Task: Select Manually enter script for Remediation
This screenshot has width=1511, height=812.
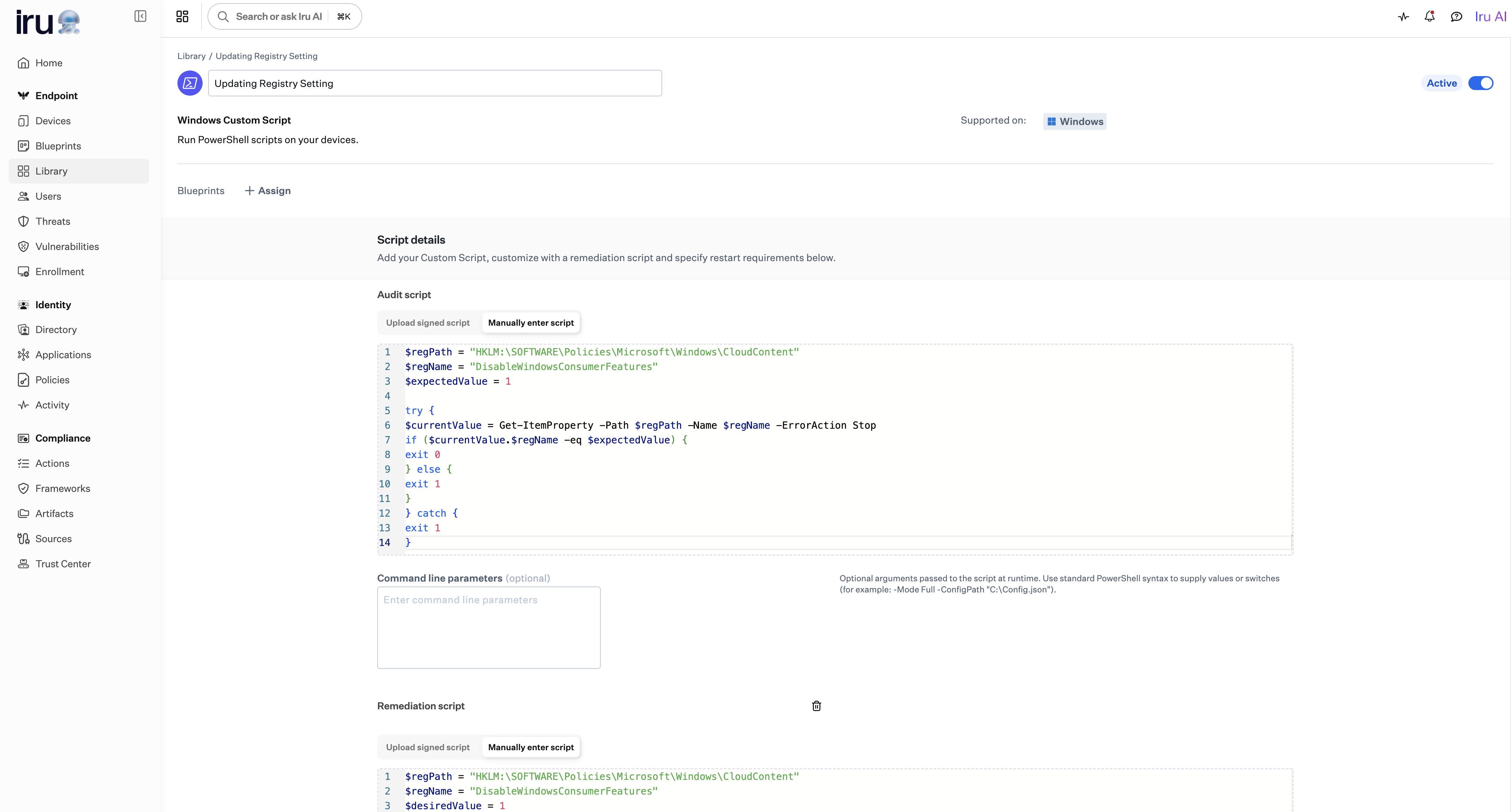Action: (530, 747)
